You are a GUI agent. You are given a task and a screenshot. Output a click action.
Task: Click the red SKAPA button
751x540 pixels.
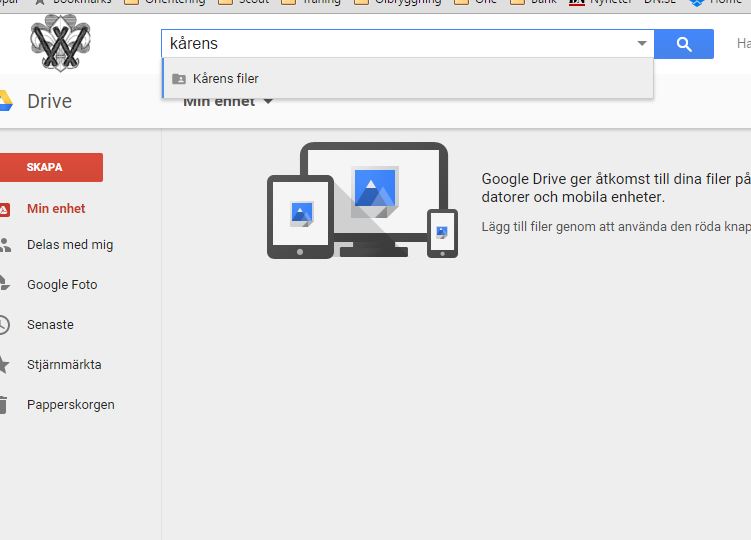51,167
